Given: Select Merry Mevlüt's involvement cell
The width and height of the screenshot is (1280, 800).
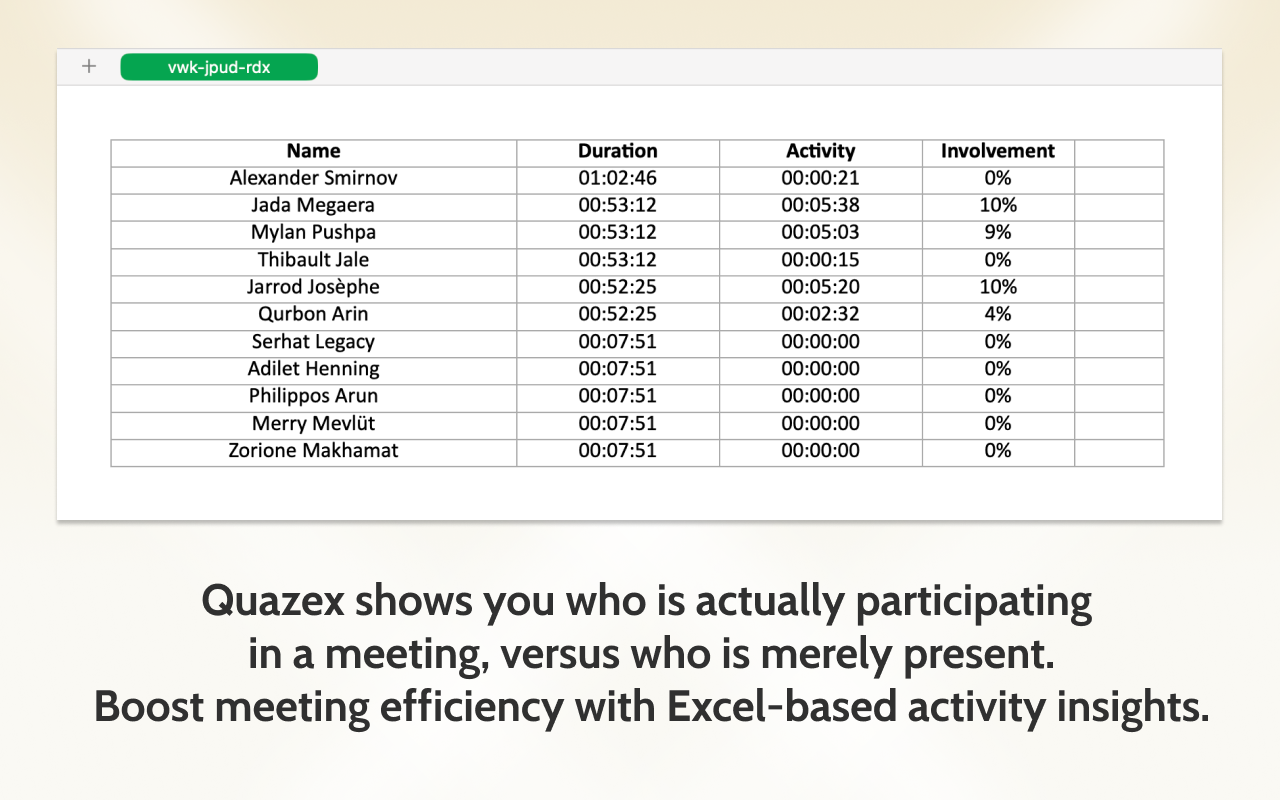Looking at the screenshot, I should coord(996,423).
